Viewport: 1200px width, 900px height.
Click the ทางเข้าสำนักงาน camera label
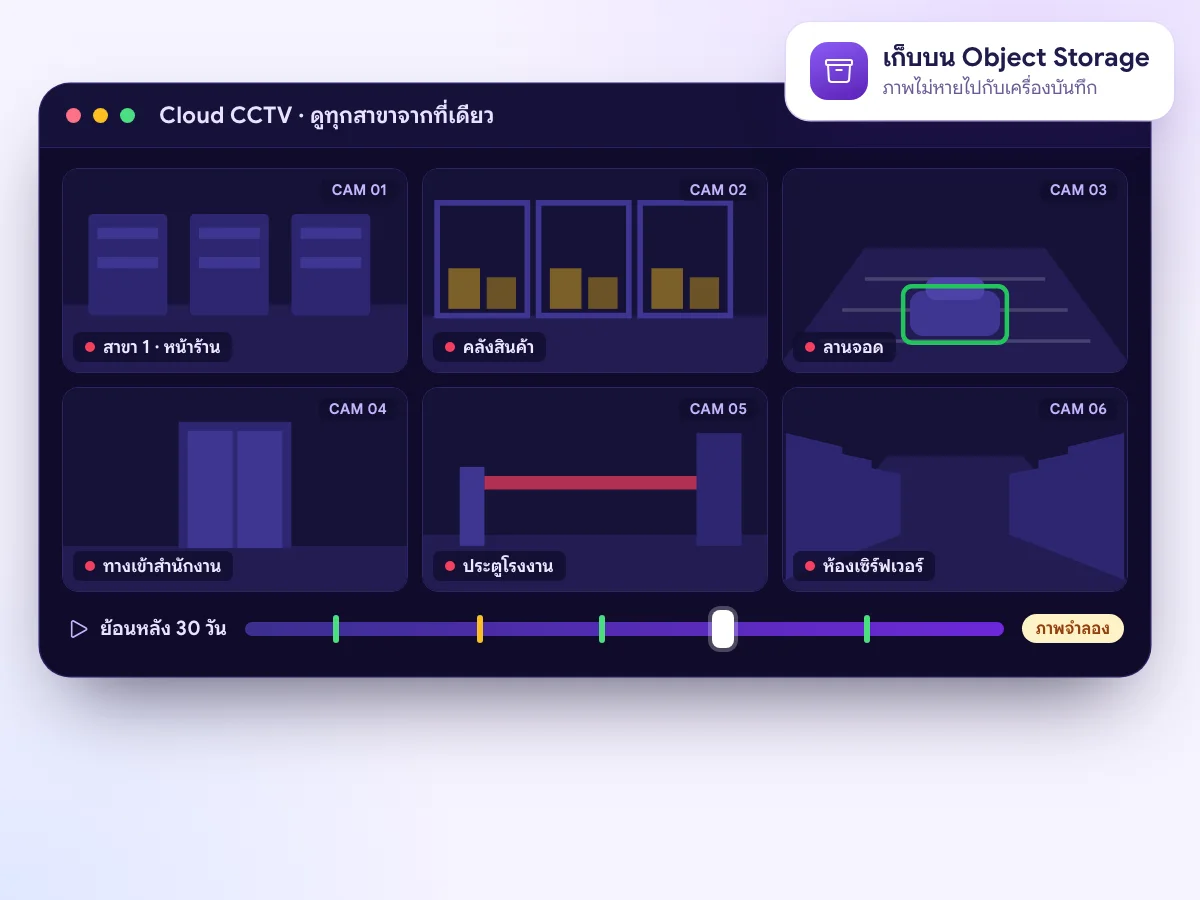click(x=153, y=566)
